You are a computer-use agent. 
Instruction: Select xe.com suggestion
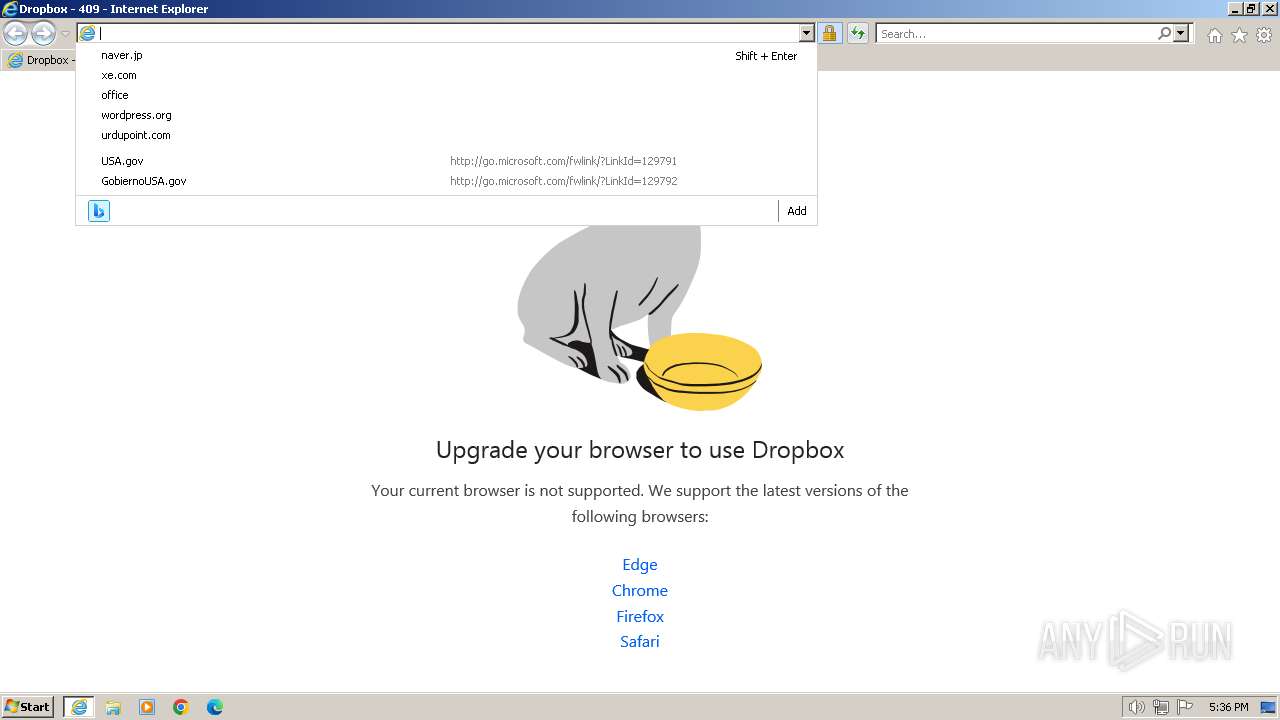click(x=446, y=75)
